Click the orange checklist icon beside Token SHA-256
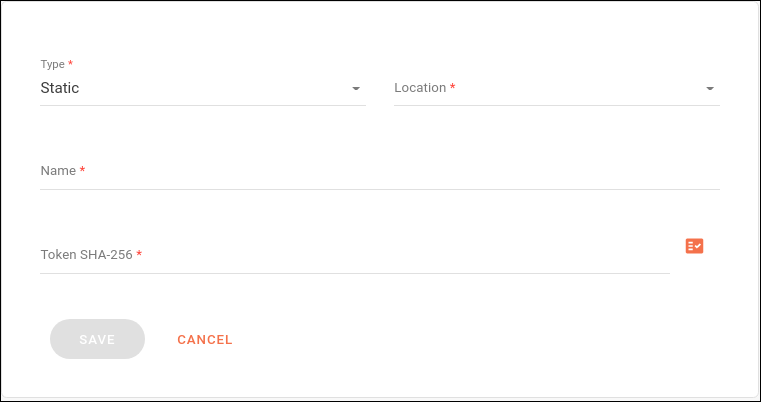 [694, 246]
